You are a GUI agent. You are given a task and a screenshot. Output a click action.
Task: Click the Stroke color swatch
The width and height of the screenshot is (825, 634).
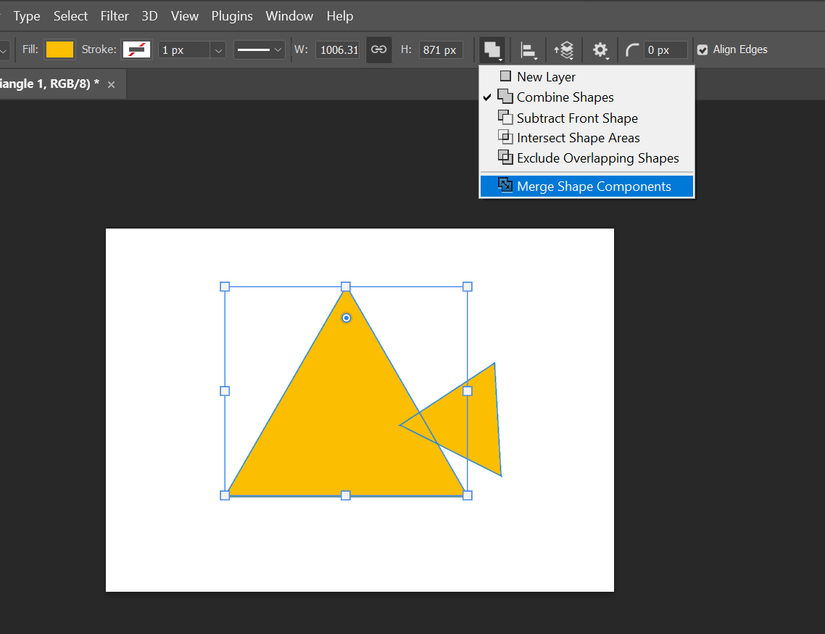point(135,48)
